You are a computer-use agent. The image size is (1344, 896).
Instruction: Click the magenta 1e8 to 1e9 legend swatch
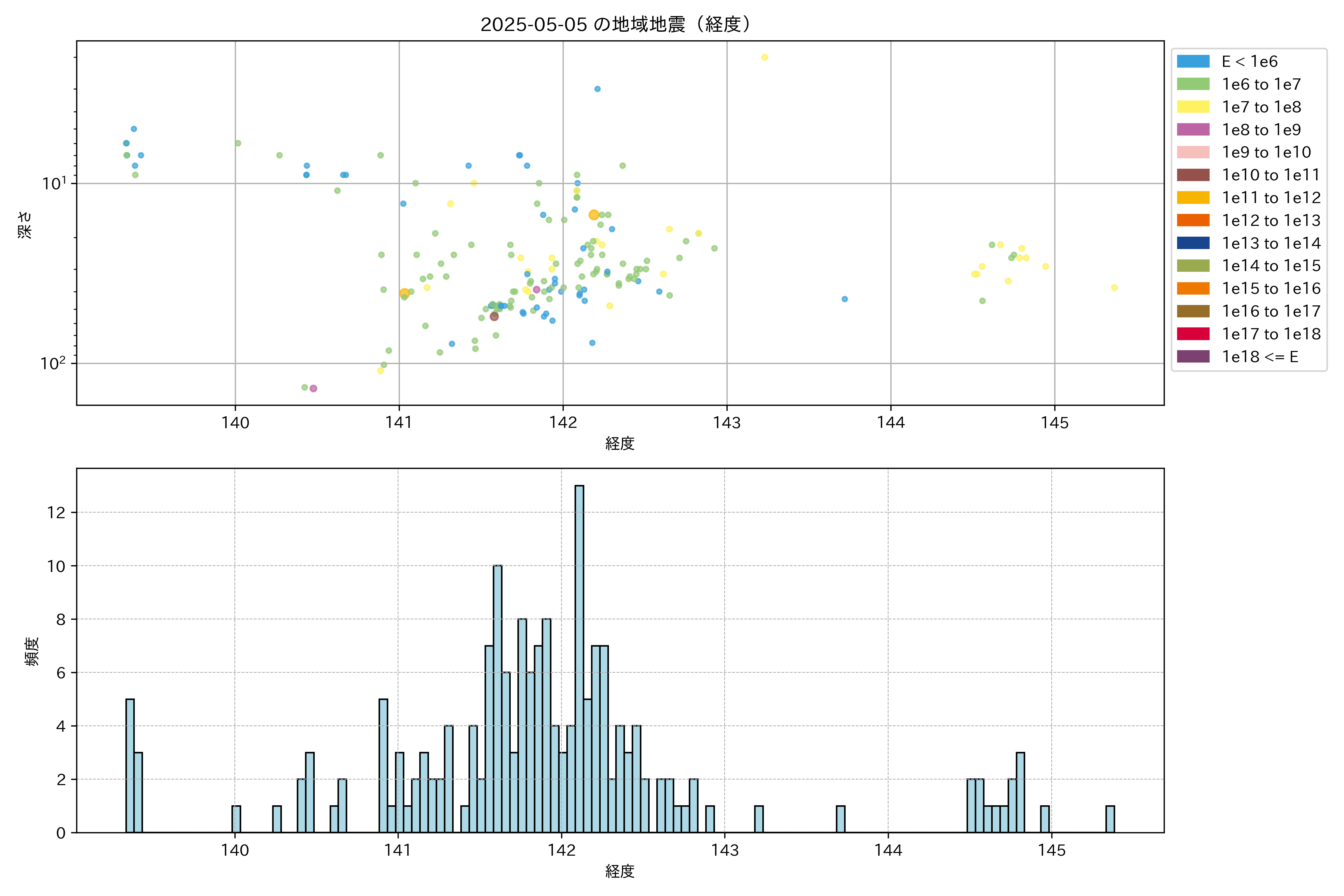(x=1192, y=130)
